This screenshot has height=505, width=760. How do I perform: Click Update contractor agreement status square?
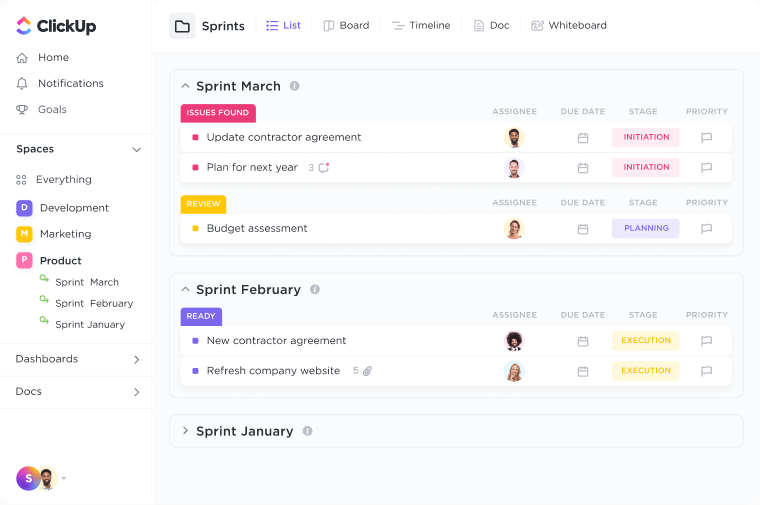pyautogui.click(x=195, y=138)
